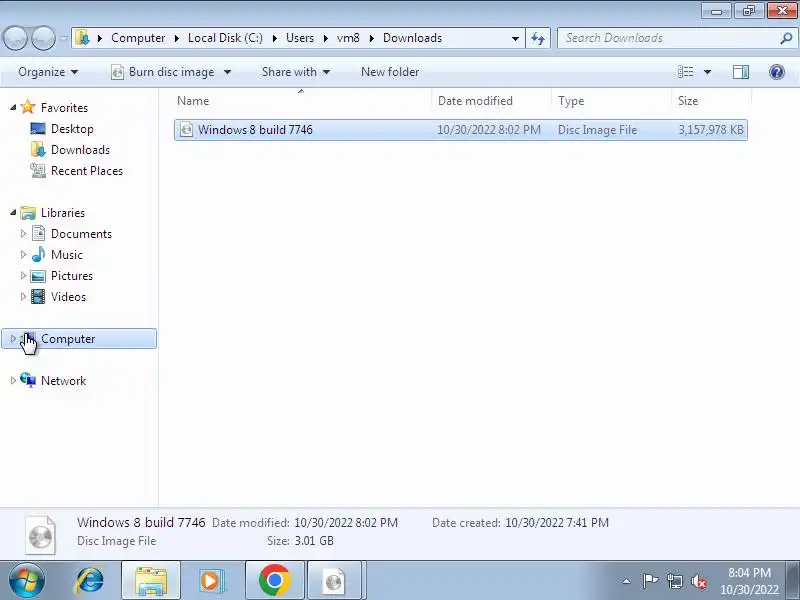800x600 pixels.
Task: Launch Internet Explorer from the taskbar
Action: 90,581
